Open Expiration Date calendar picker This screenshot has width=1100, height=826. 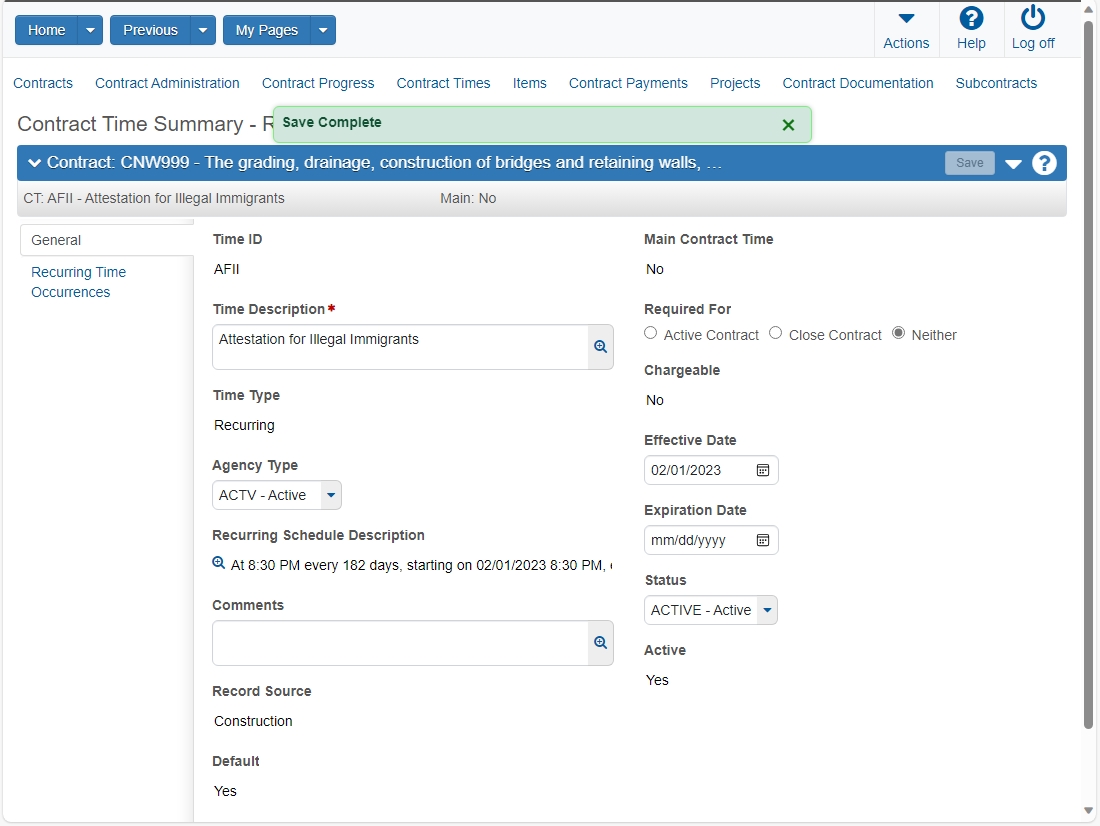pyautogui.click(x=763, y=540)
